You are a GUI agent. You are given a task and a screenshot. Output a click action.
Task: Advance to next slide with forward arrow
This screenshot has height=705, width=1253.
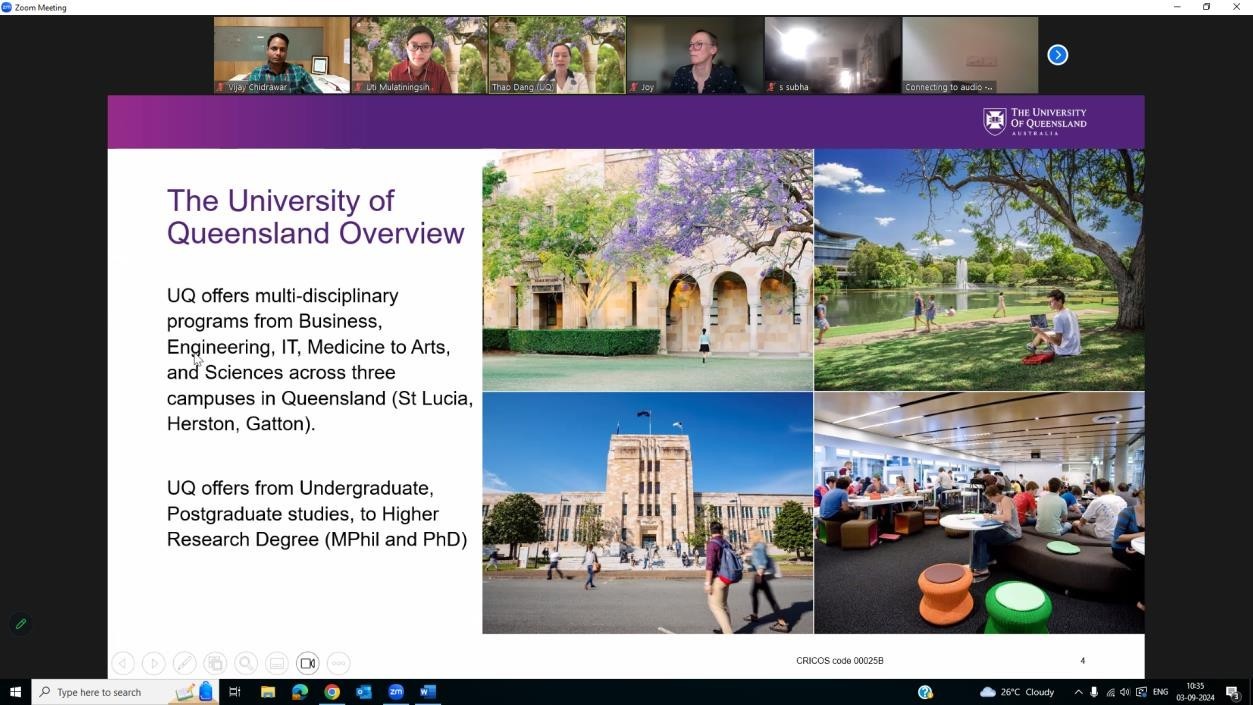[154, 663]
